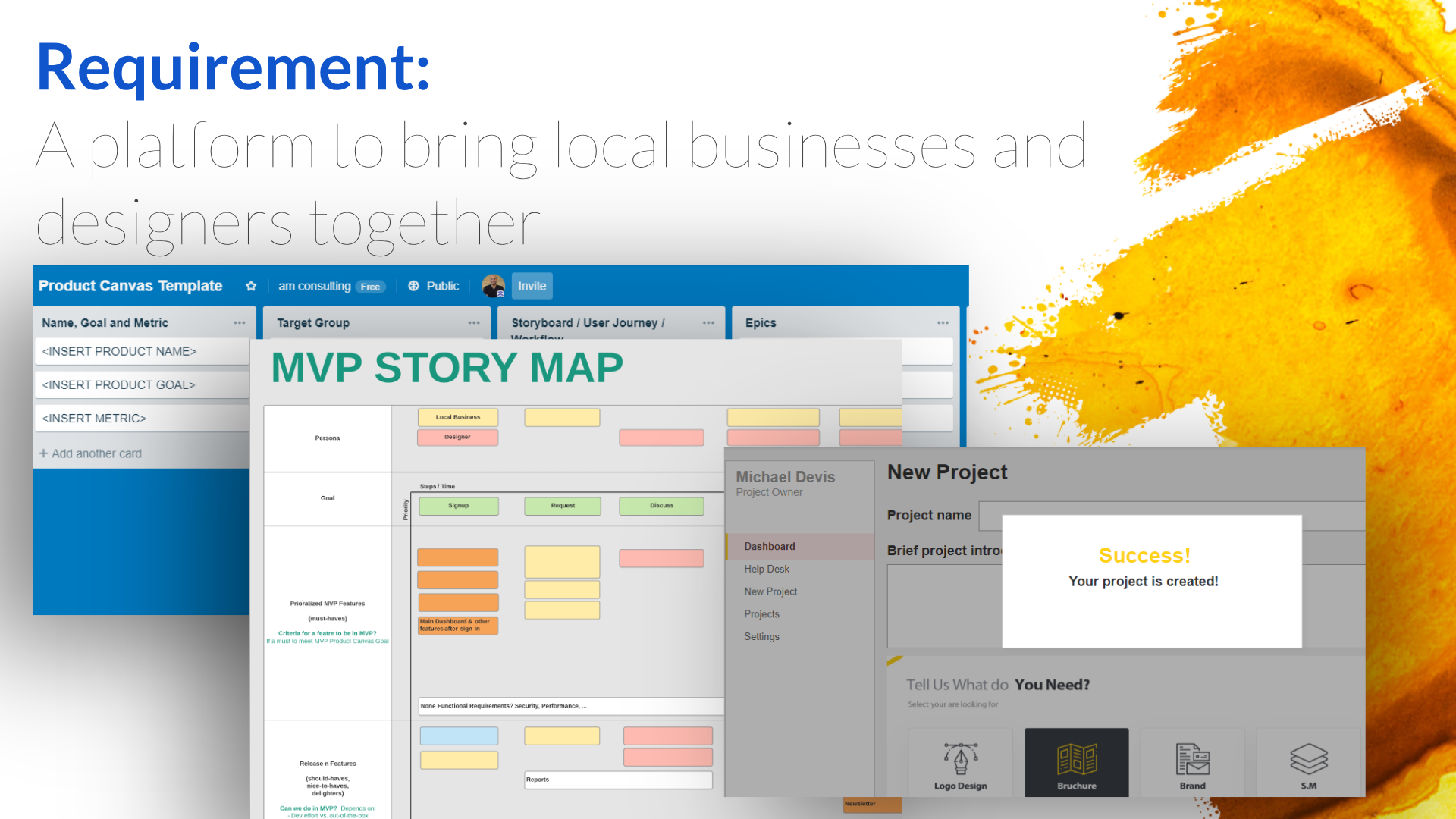The image size is (1456, 819).
Task: Click the Target Group list title
Action: click(x=313, y=323)
